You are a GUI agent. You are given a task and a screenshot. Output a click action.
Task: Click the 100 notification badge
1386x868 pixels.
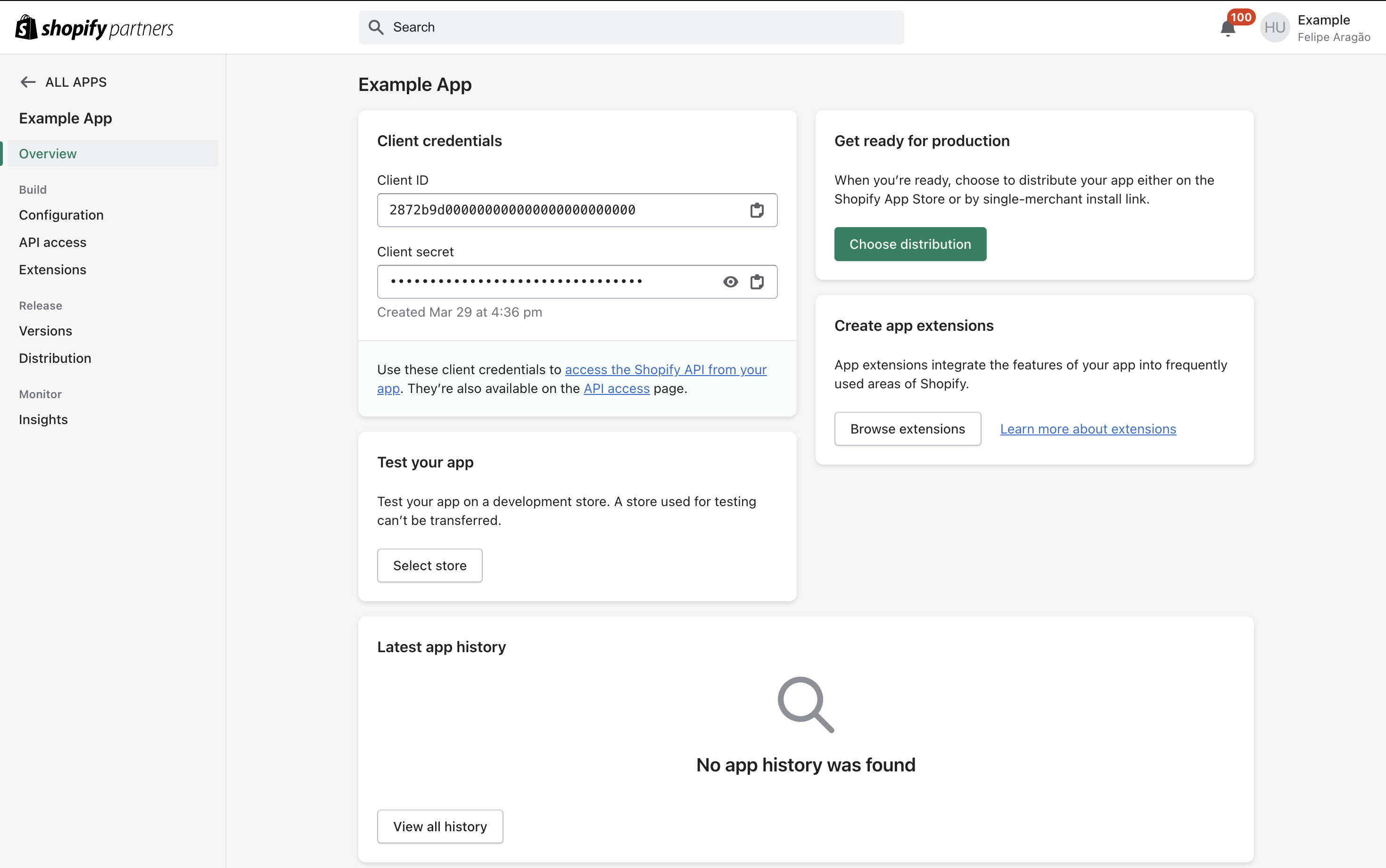(1241, 17)
